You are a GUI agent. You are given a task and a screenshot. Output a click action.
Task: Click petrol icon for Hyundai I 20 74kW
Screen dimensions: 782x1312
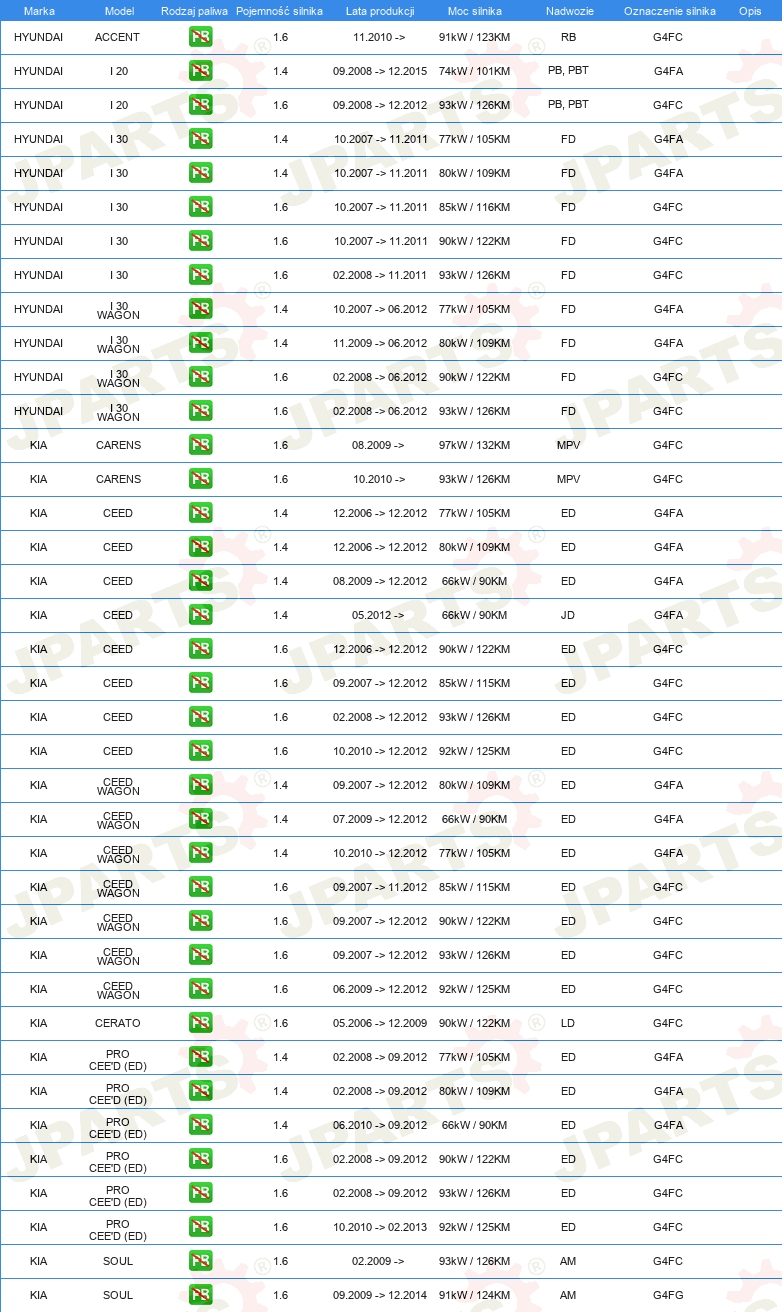click(x=200, y=71)
